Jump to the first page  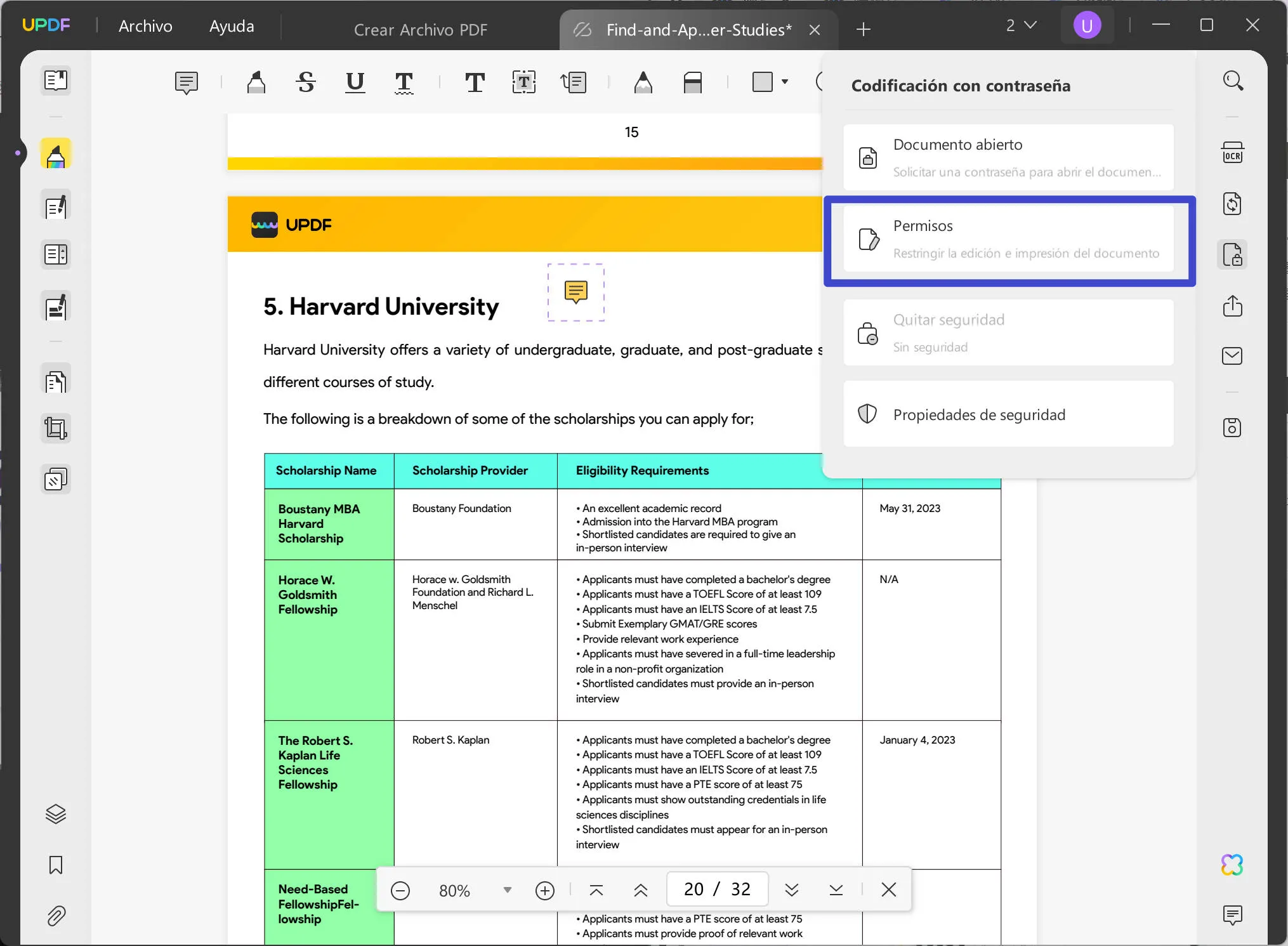coord(596,890)
